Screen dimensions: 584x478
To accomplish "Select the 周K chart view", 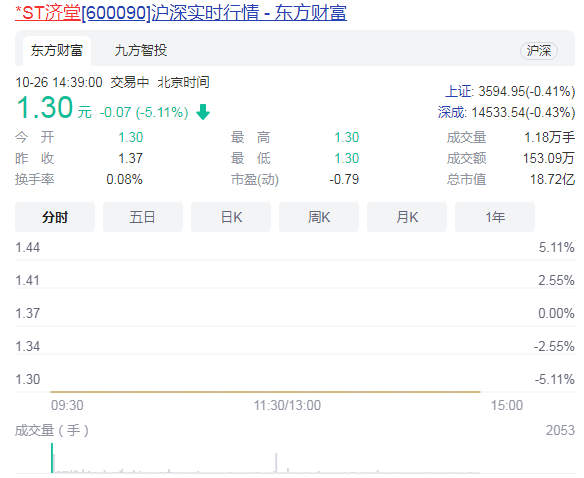I will tap(319, 217).
